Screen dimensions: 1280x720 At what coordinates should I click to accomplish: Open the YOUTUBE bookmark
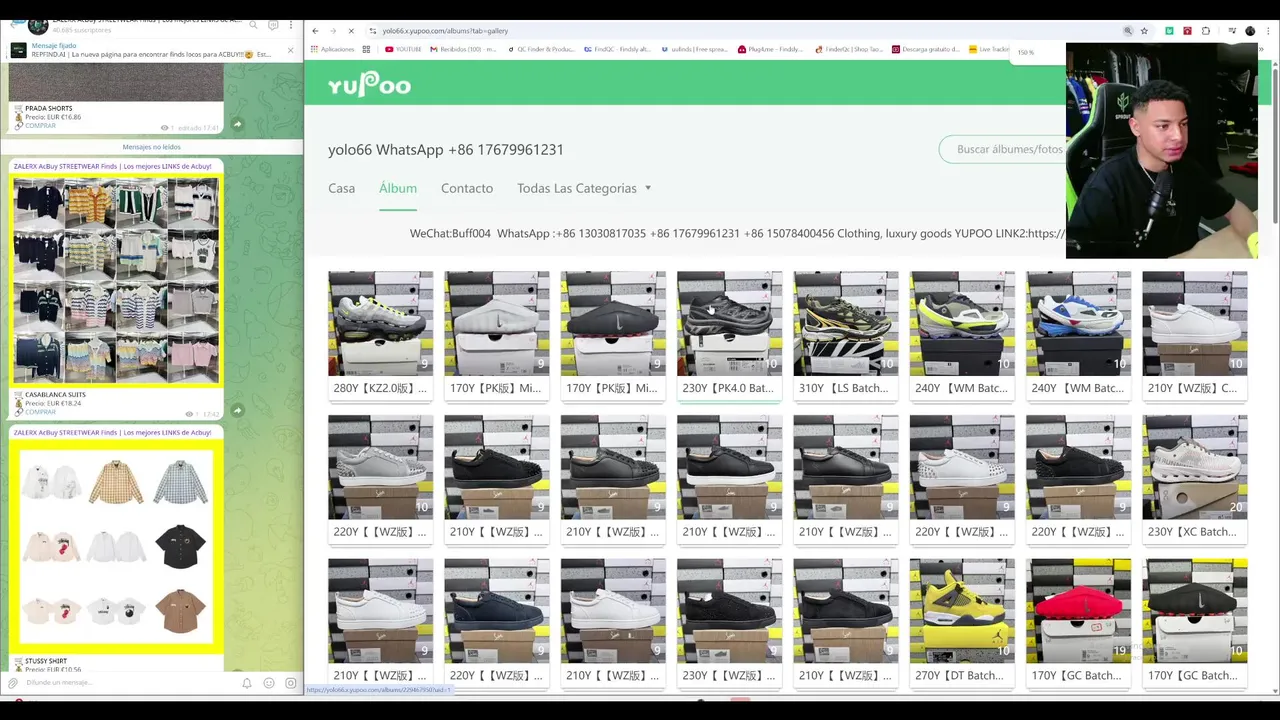403,49
